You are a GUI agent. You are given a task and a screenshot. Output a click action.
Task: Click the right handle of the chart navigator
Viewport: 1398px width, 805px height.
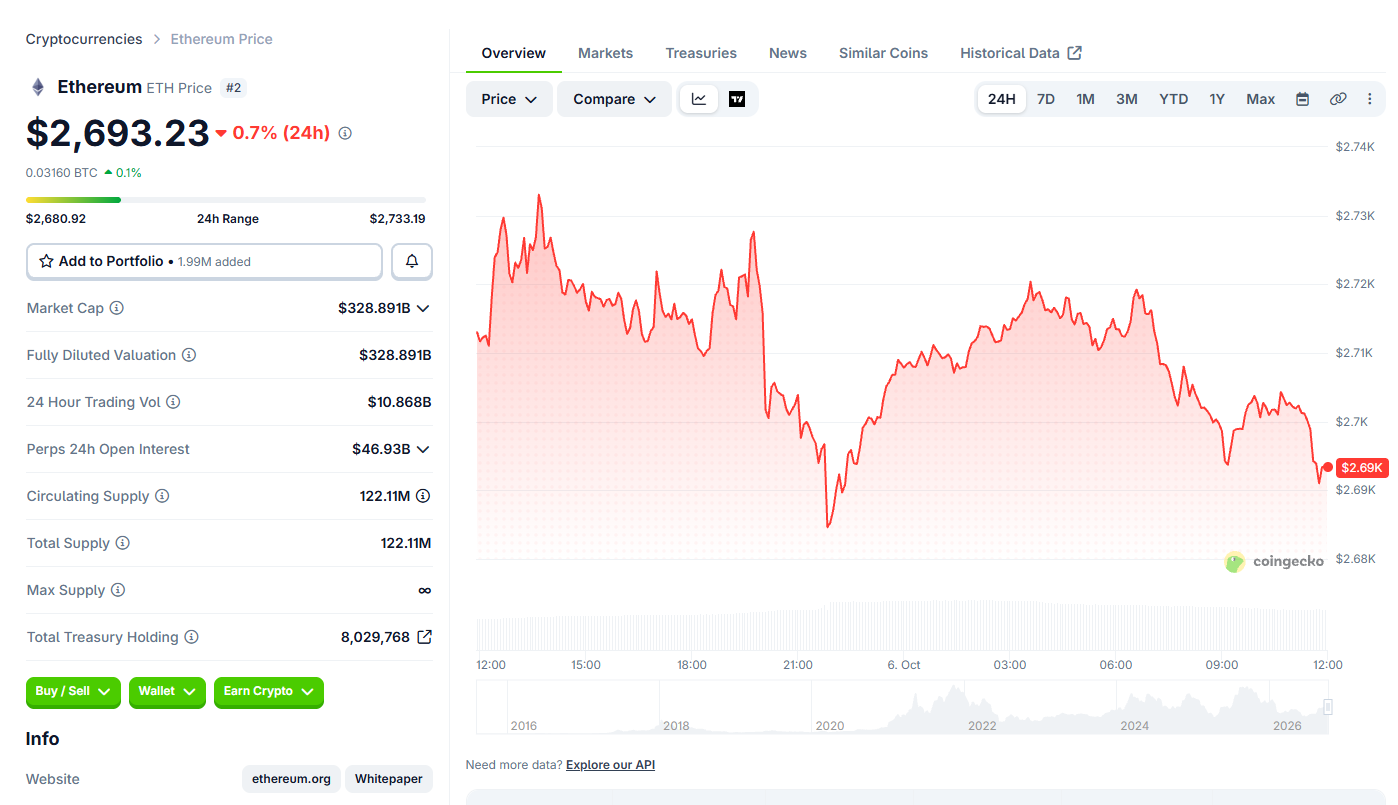pos(1328,707)
